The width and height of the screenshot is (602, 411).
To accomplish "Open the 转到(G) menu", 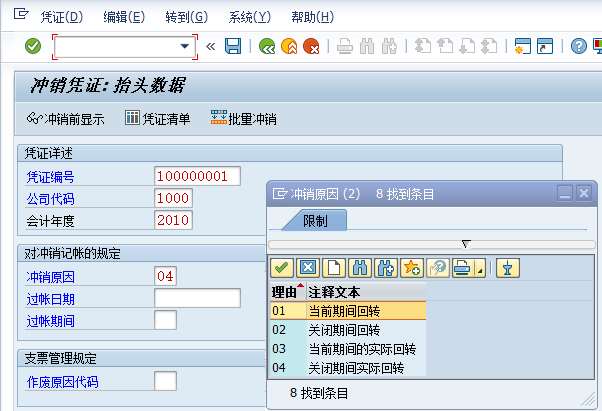I will 187,17.
